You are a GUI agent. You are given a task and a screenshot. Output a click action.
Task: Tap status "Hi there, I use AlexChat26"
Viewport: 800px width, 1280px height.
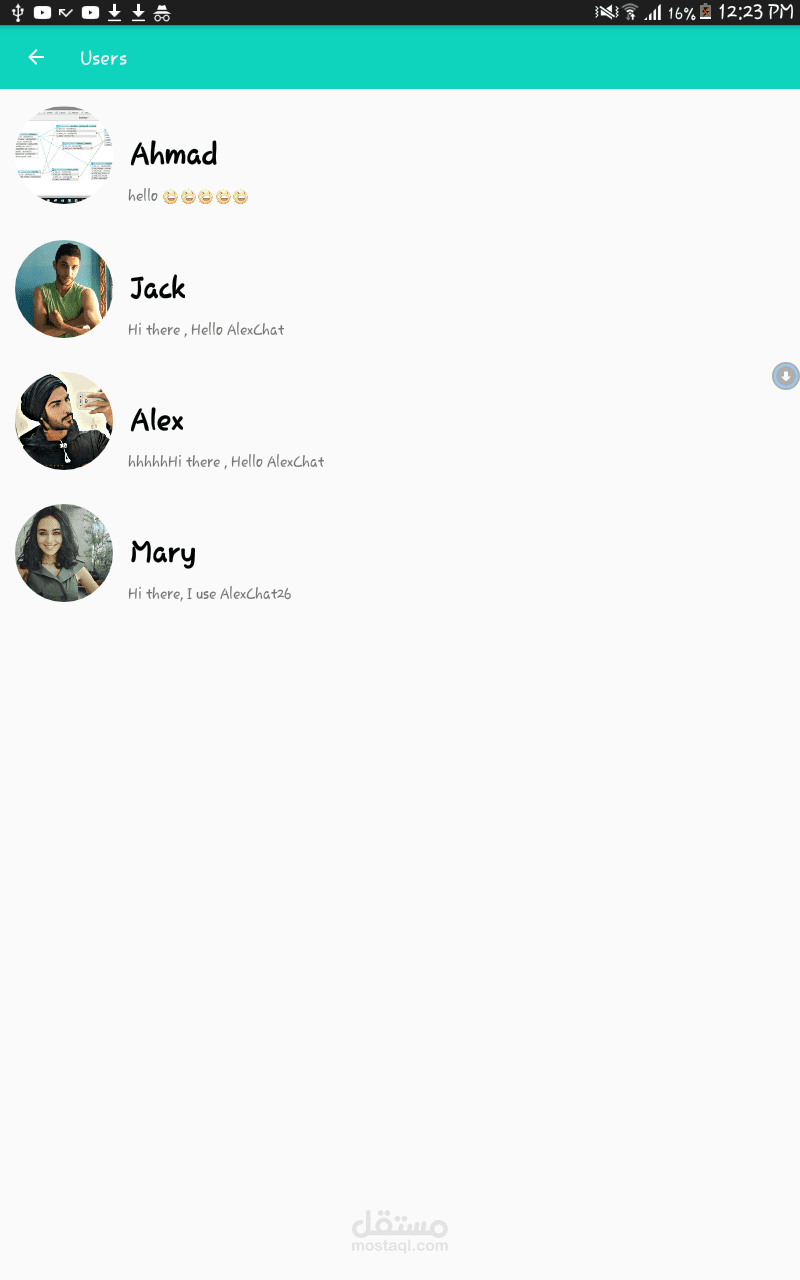point(210,594)
